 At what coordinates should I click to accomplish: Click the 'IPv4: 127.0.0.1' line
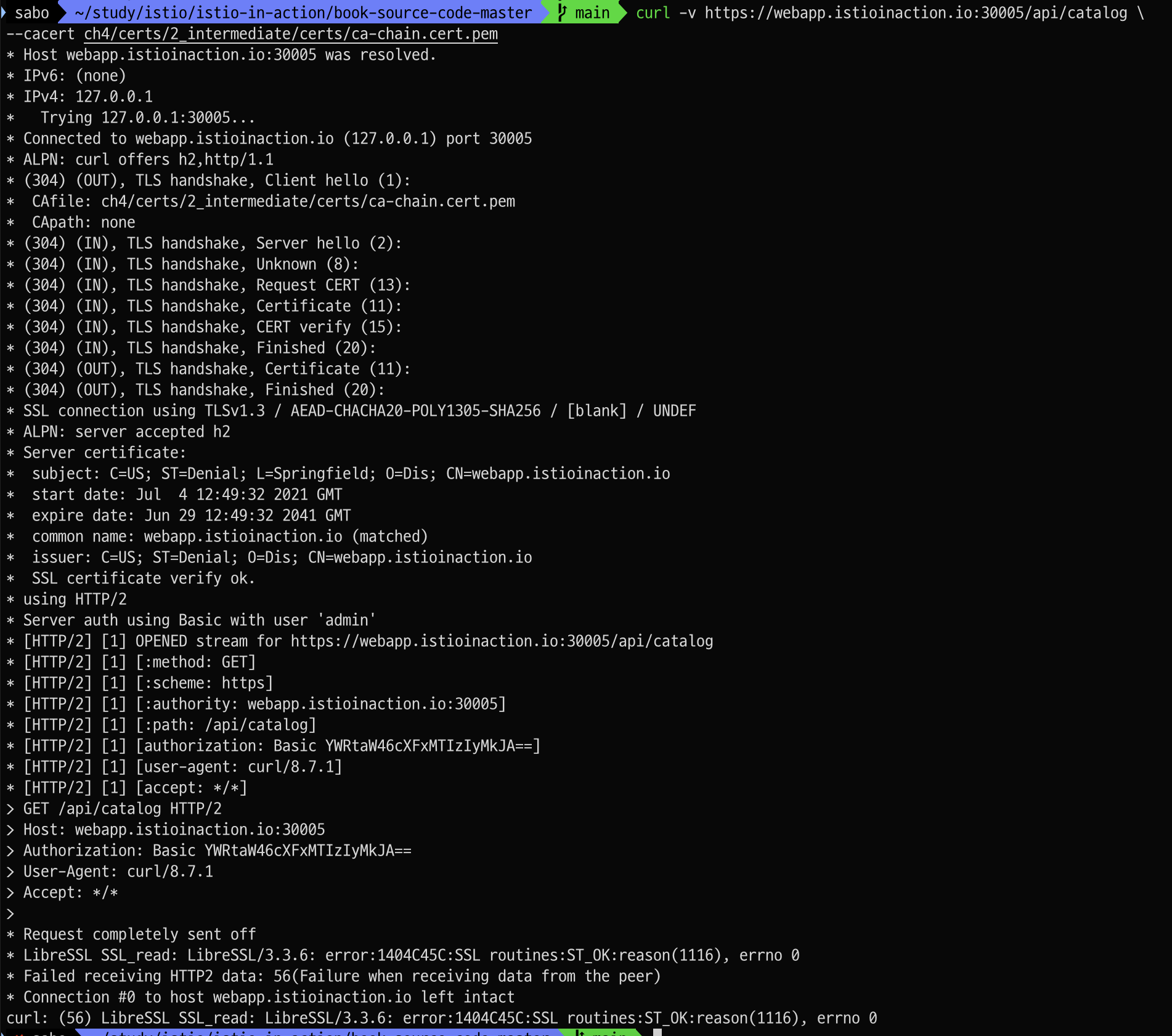79,97
